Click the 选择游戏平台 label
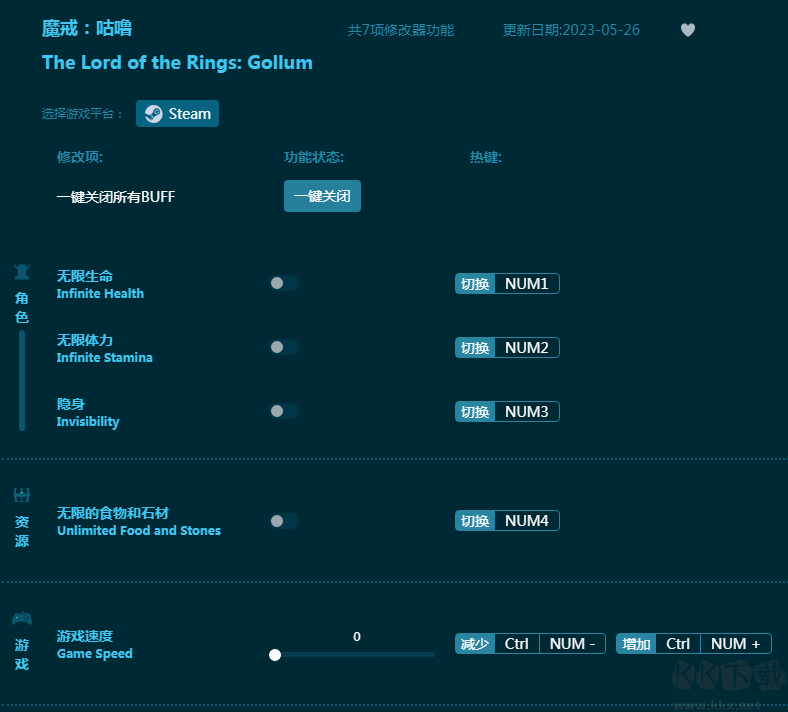This screenshot has height=712, width=788. click(x=82, y=114)
